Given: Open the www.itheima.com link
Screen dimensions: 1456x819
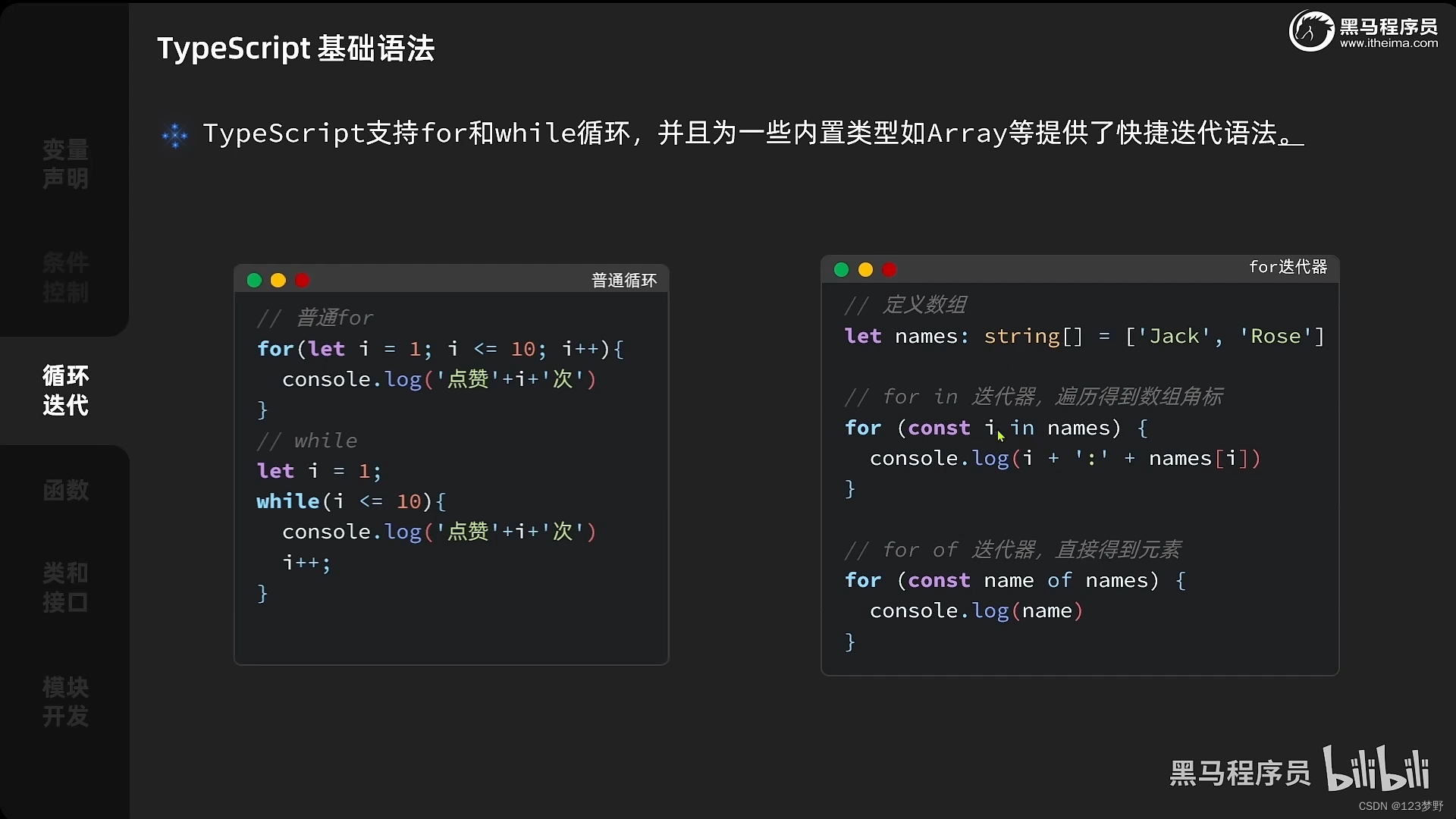Looking at the screenshot, I should (1389, 43).
